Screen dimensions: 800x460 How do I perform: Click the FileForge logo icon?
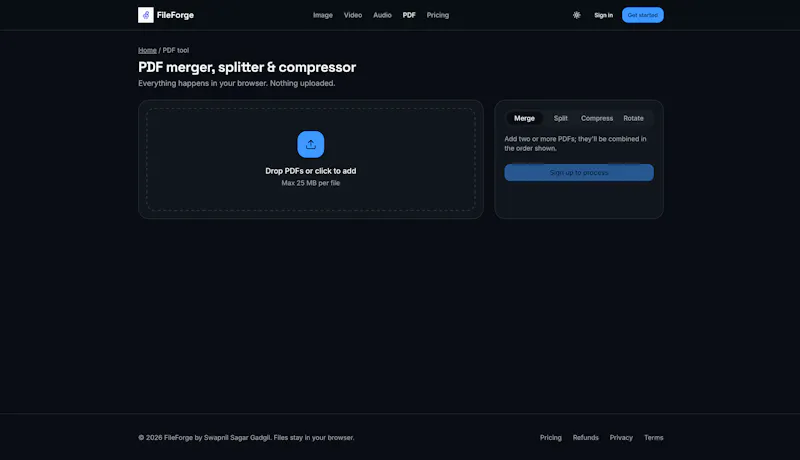(145, 15)
